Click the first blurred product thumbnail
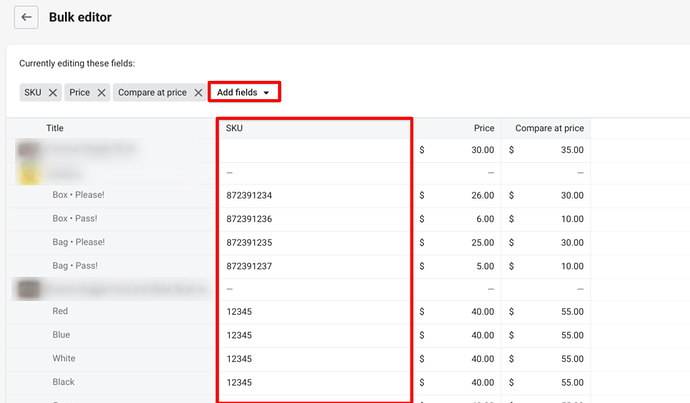Image resolution: width=690 pixels, height=403 pixels. 28,150
